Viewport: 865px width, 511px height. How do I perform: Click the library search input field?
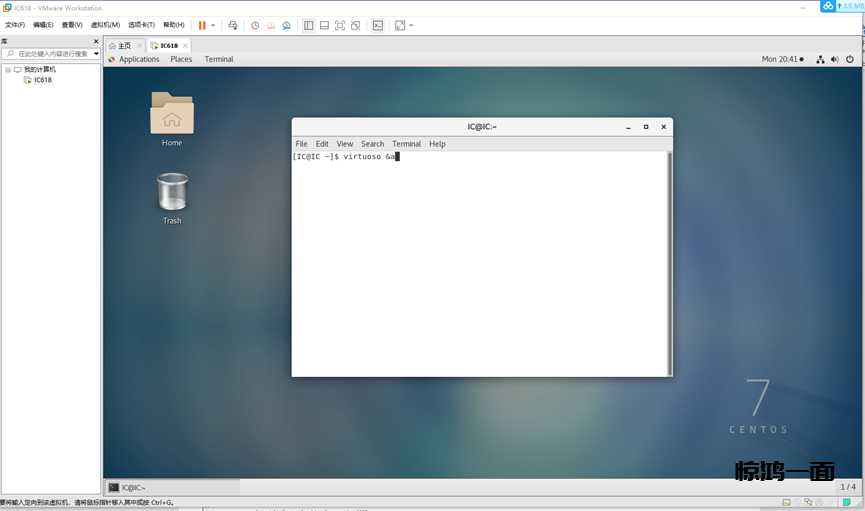50,54
